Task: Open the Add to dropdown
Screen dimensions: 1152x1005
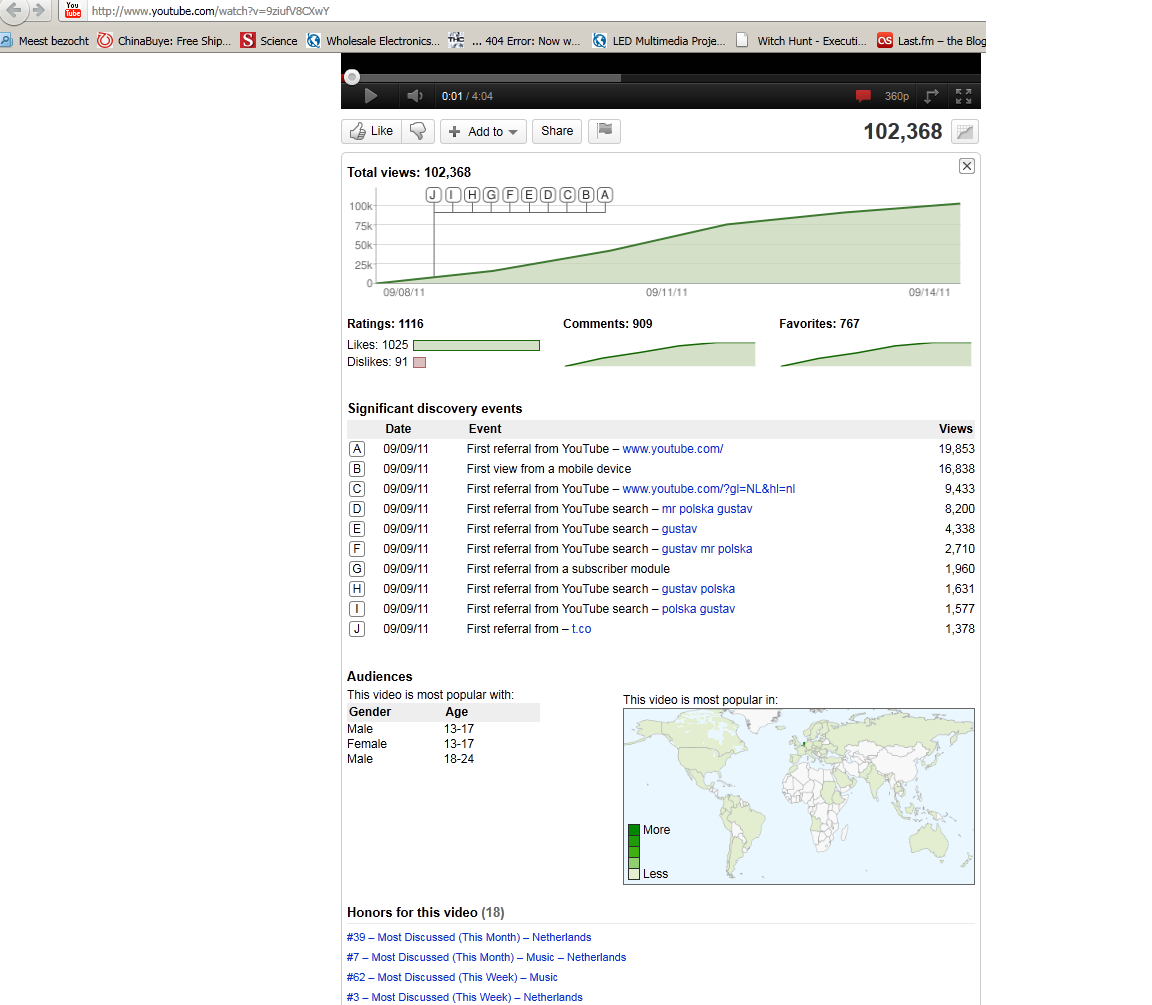Action: (483, 132)
